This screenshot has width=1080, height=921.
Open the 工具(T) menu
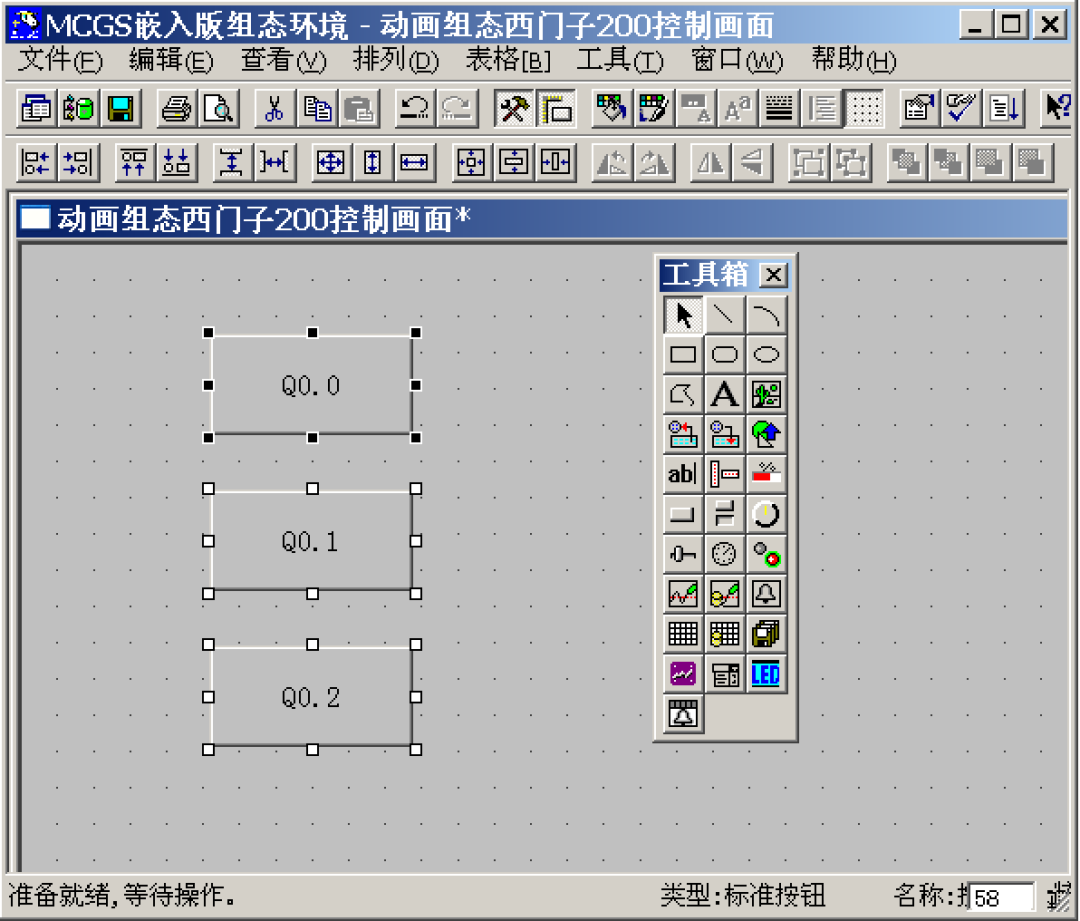point(620,60)
